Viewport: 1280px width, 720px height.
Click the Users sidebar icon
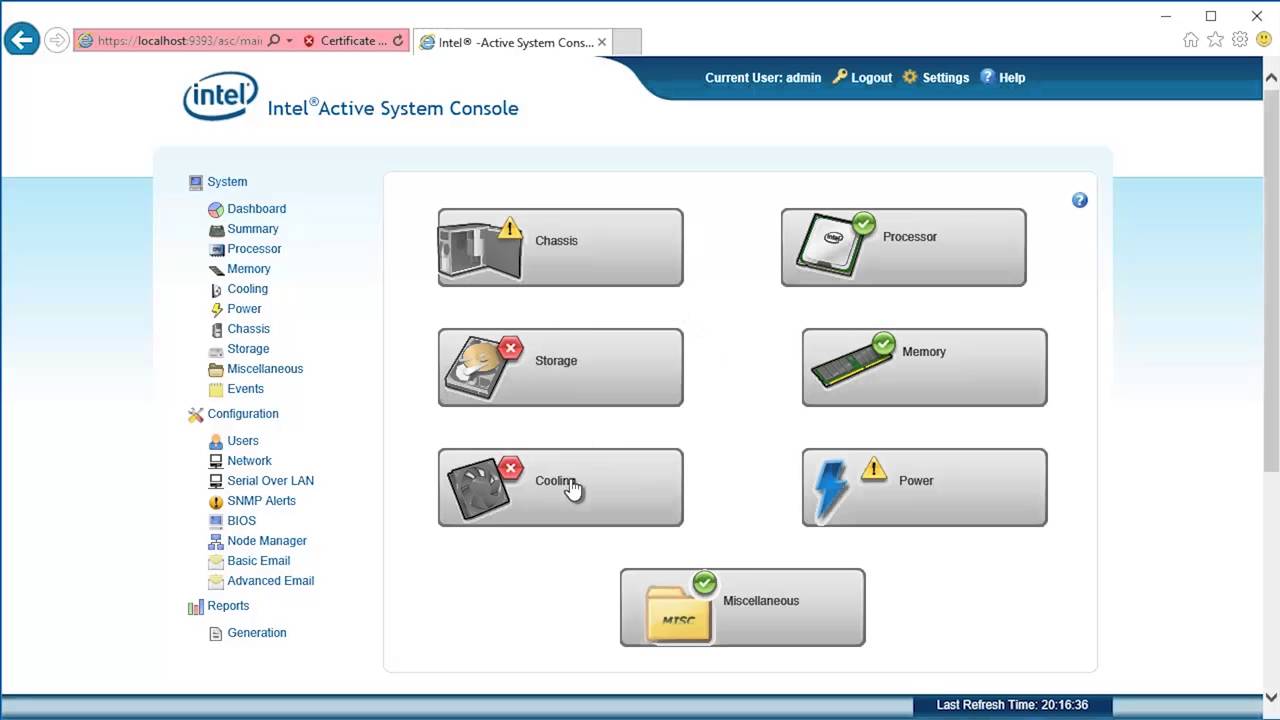(216, 441)
